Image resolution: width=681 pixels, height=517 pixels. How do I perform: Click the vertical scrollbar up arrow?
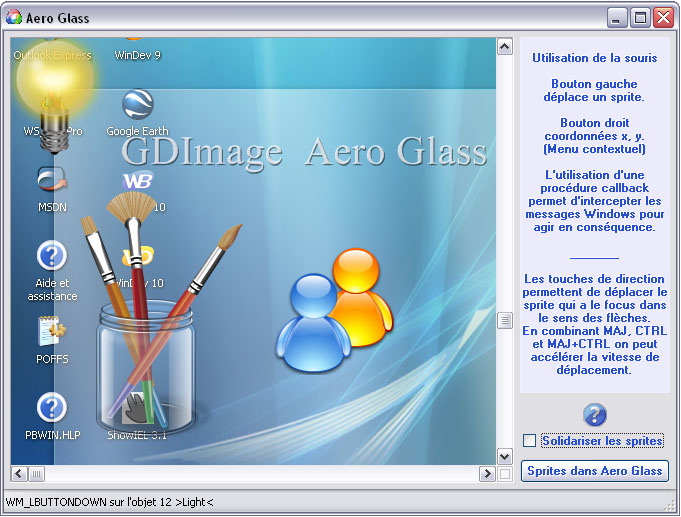pos(504,46)
